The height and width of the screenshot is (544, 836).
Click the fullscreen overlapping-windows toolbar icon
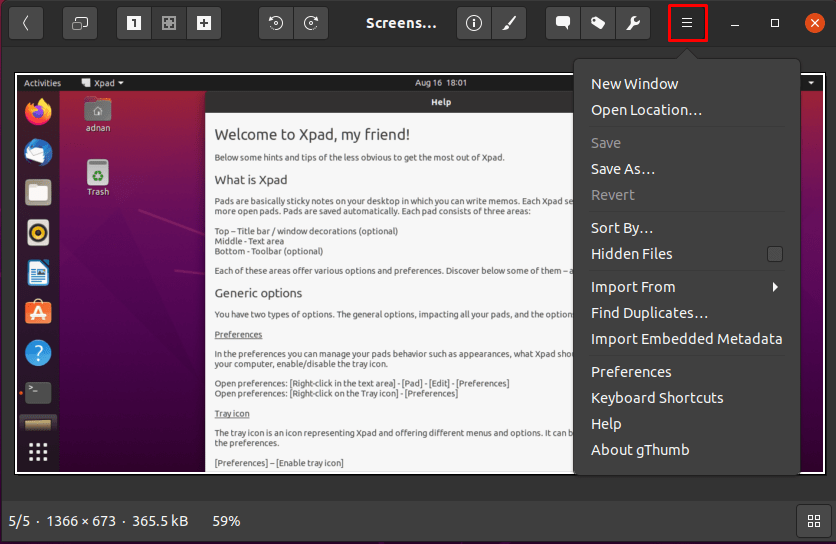tap(80, 23)
